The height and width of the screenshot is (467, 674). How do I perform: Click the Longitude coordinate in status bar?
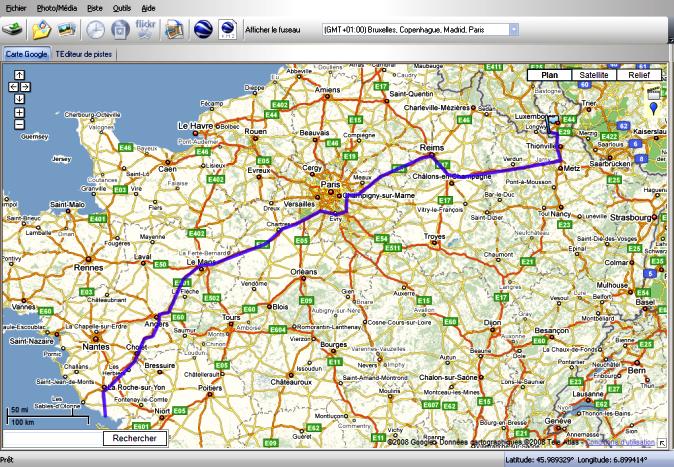pyautogui.click(x=612, y=460)
